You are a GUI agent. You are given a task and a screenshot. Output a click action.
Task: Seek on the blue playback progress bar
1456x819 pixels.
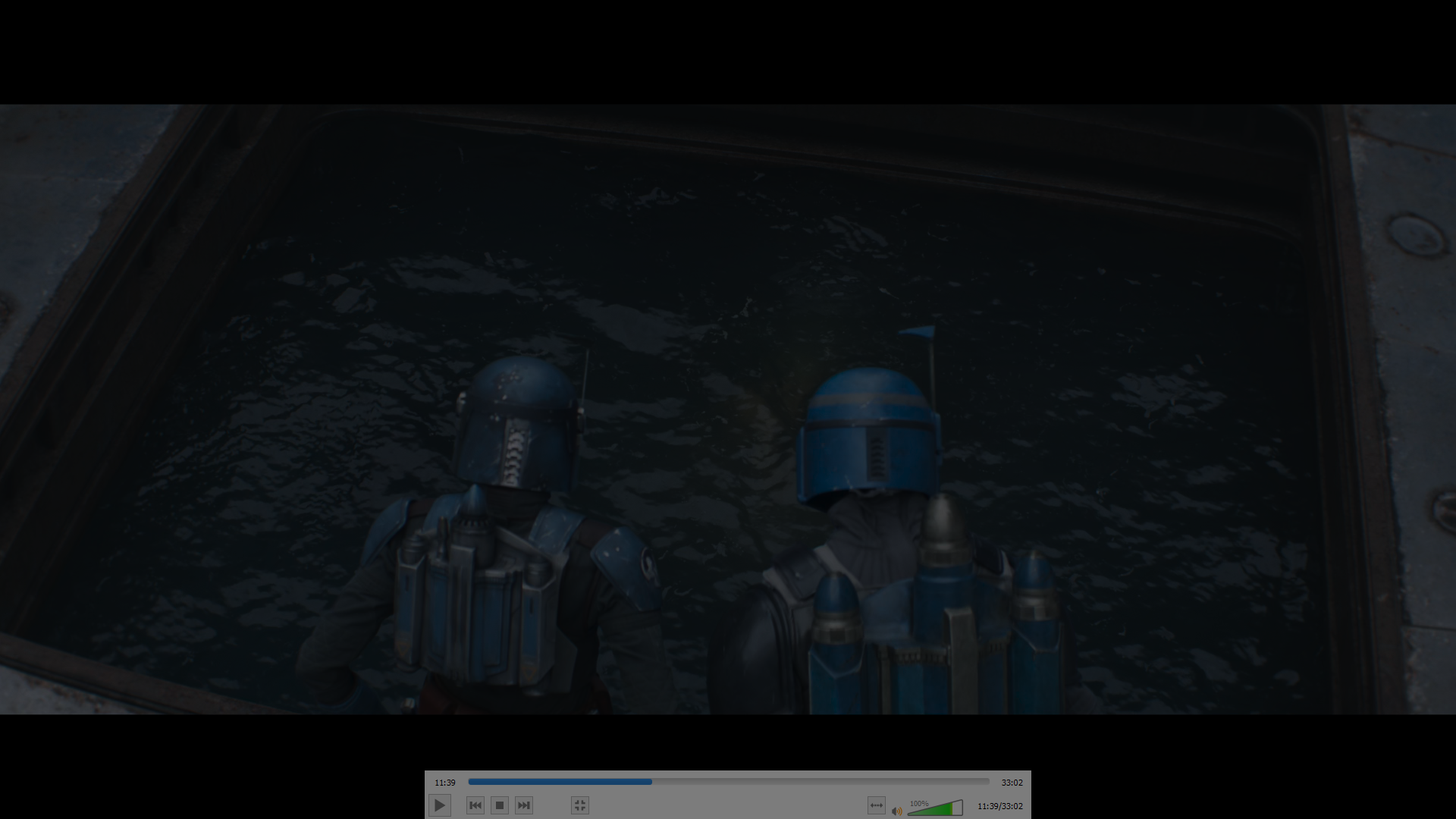pyautogui.click(x=729, y=782)
